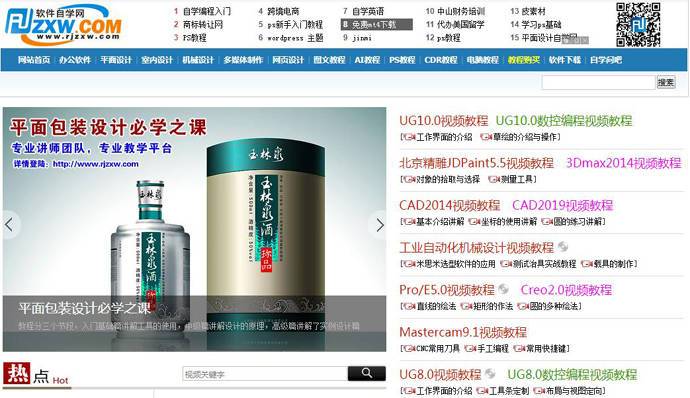Click the globe icon beside 工业自动化机械设计视频教程
The height and width of the screenshot is (398, 690).
click(x=563, y=247)
